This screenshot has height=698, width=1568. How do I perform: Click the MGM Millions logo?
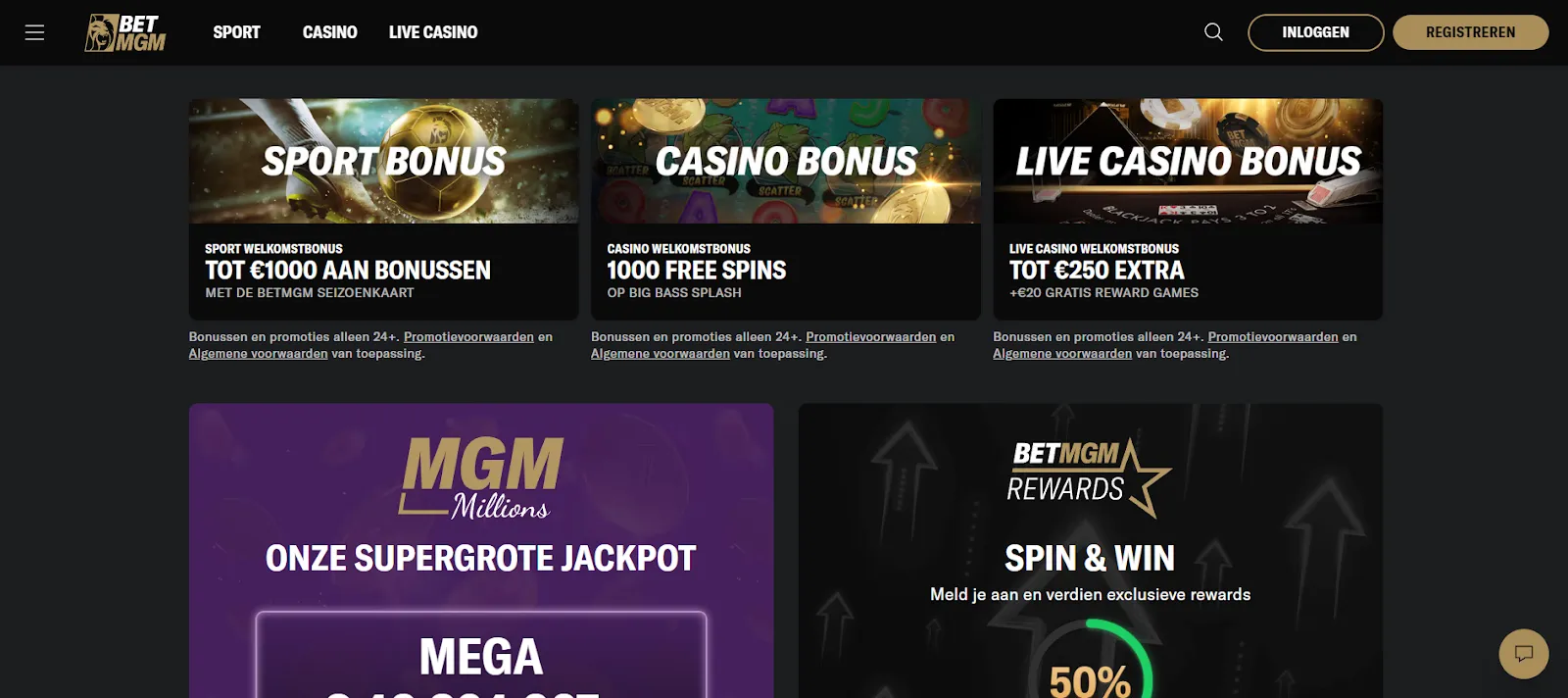[x=481, y=478]
